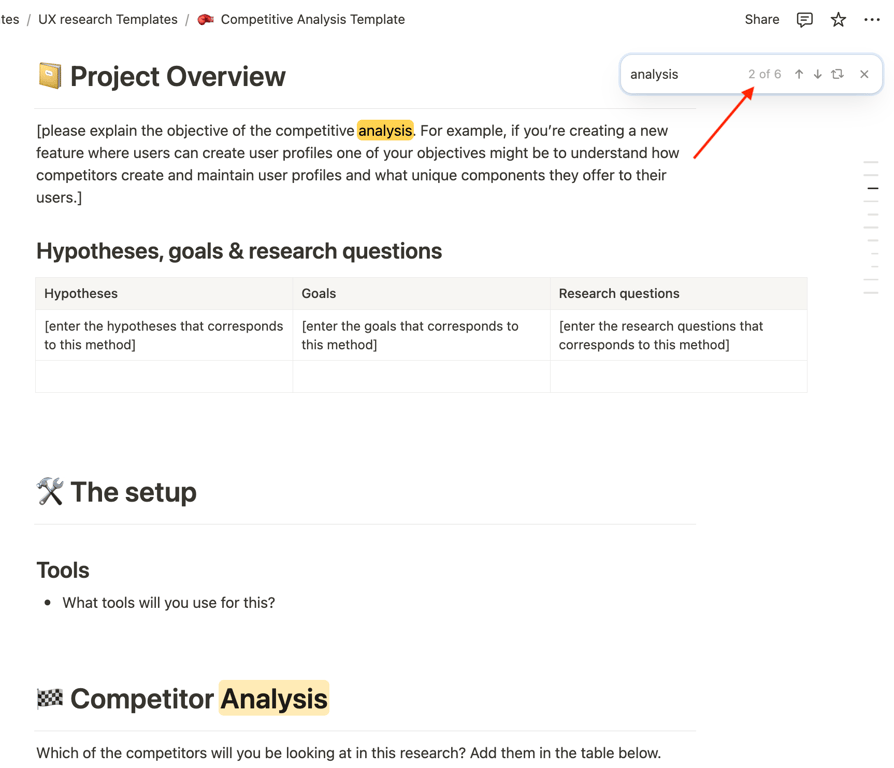Viewport: 894px width, 768px height.
Task: Click the hammer and wrench setup emoji
Action: (x=50, y=492)
